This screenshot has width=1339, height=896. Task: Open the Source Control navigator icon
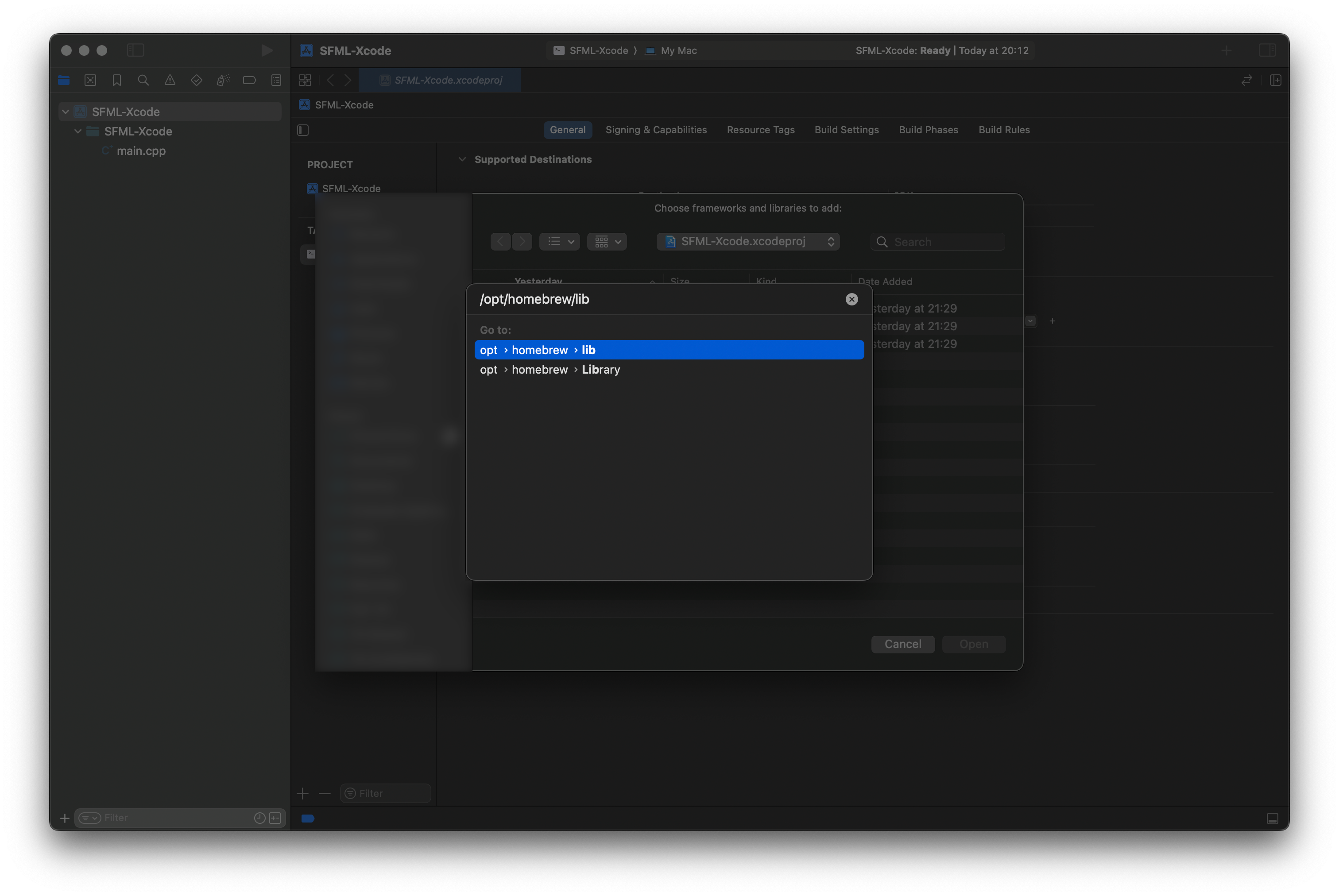pos(90,80)
